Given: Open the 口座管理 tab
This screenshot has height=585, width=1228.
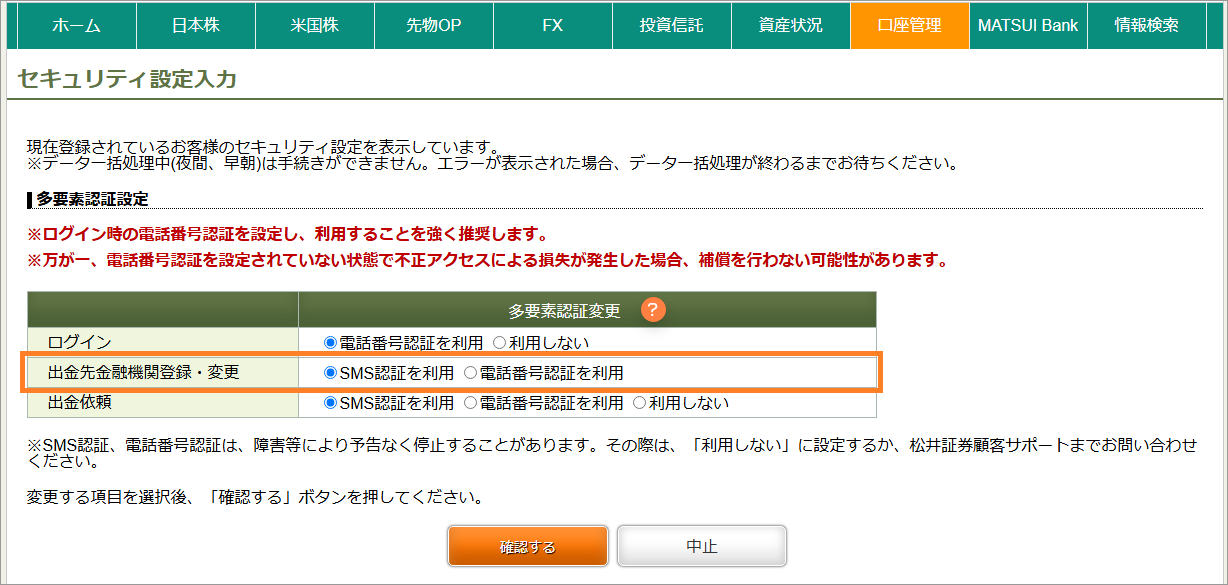Looking at the screenshot, I should [x=910, y=25].
